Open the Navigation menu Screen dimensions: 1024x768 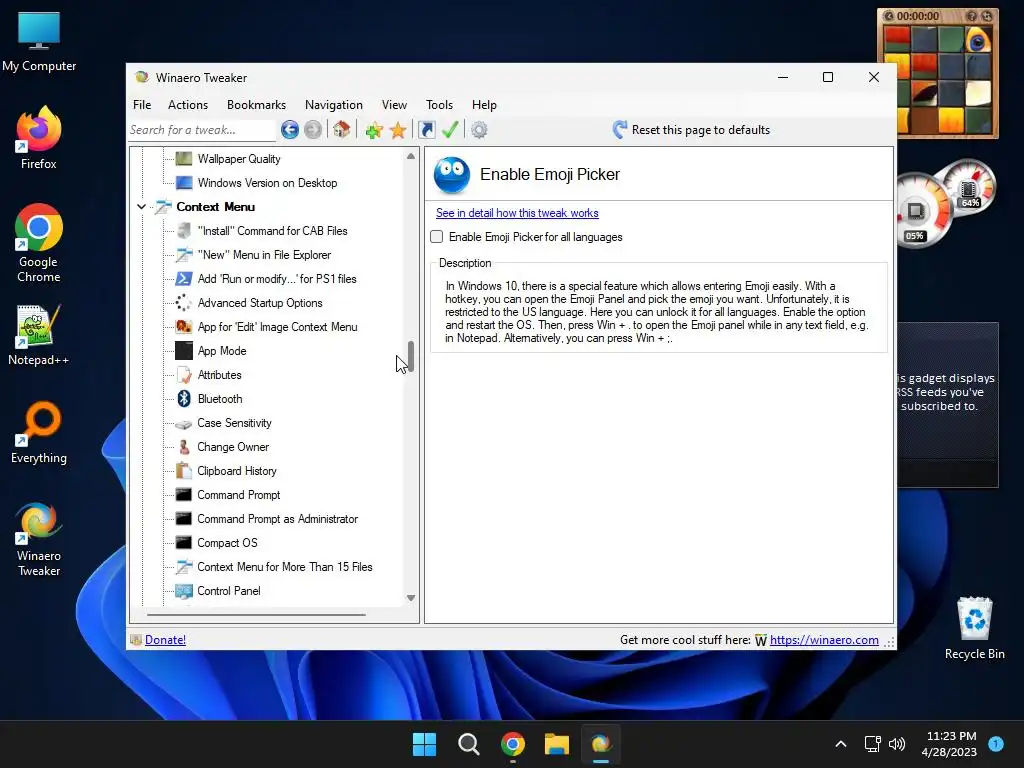(x=334, y=104)
